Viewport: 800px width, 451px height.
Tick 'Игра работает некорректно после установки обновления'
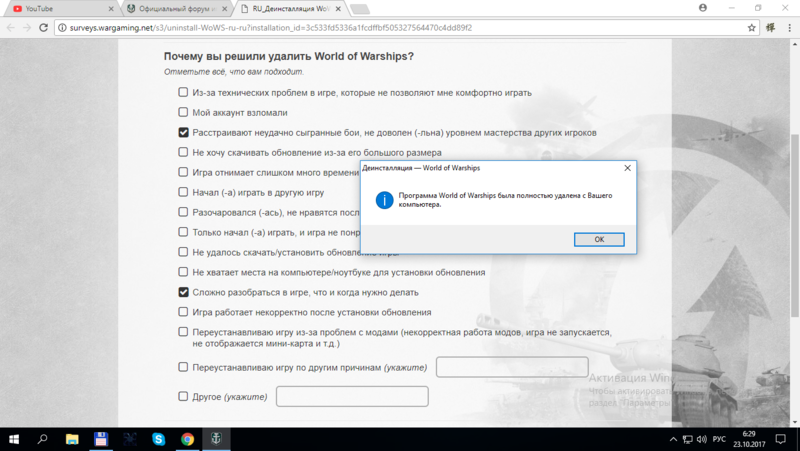coord(183,312)
